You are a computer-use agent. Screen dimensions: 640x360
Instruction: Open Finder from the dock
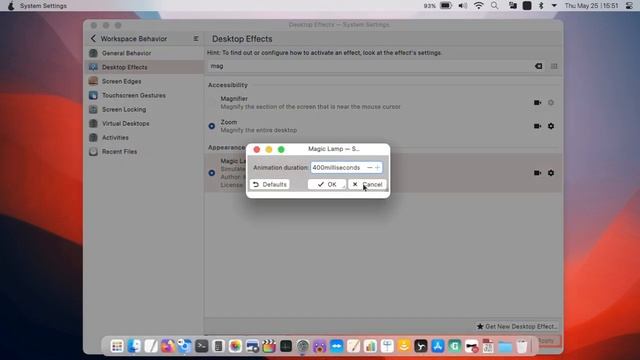click(x=134, y=347)
